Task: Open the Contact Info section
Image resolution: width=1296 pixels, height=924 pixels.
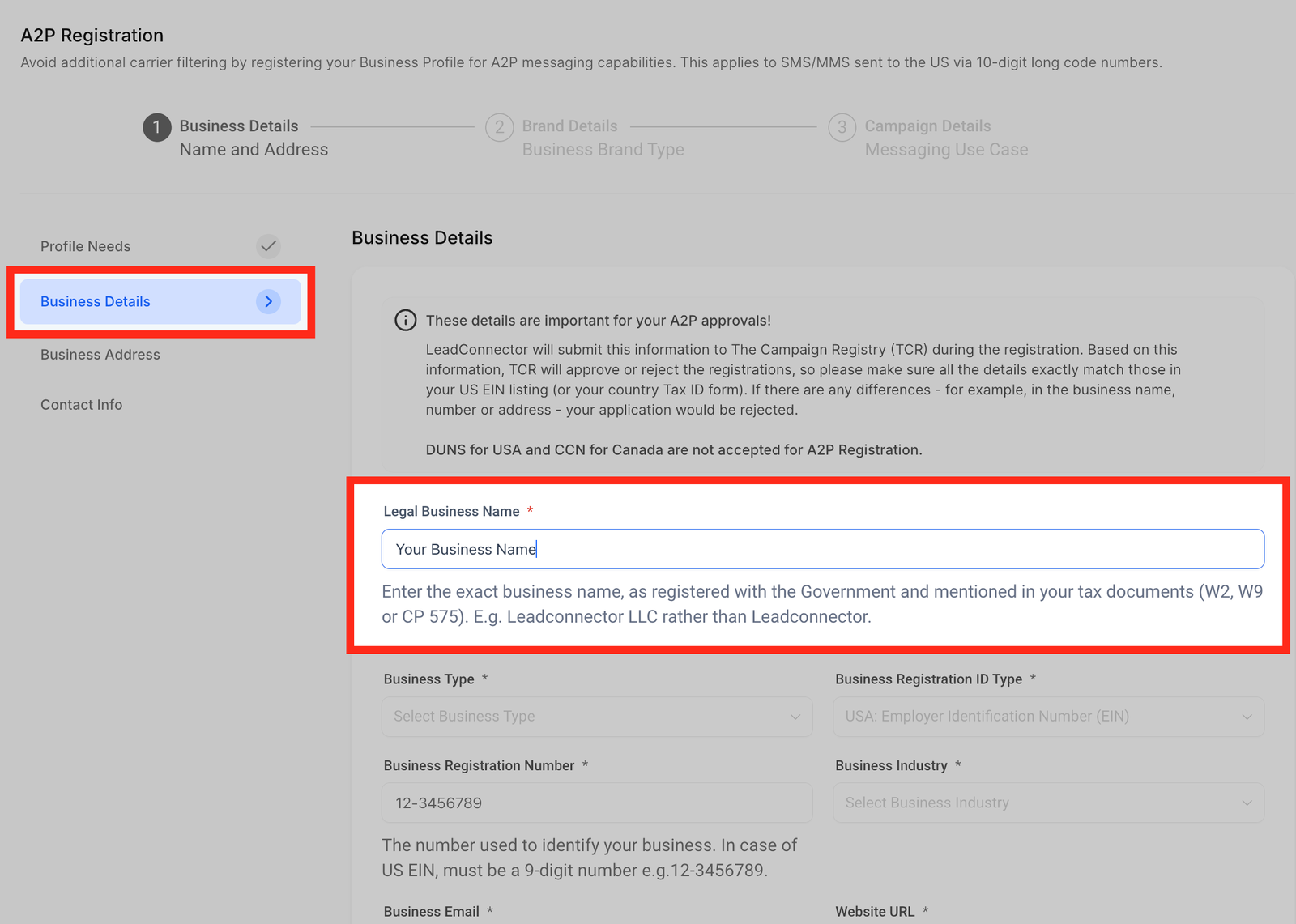Action: tap(82, 405)
